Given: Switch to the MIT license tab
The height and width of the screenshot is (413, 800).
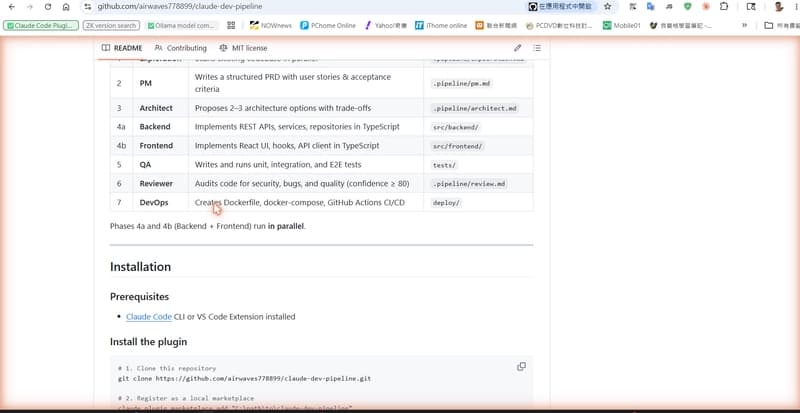Looking at the screenshot, I should click(243, 48).
